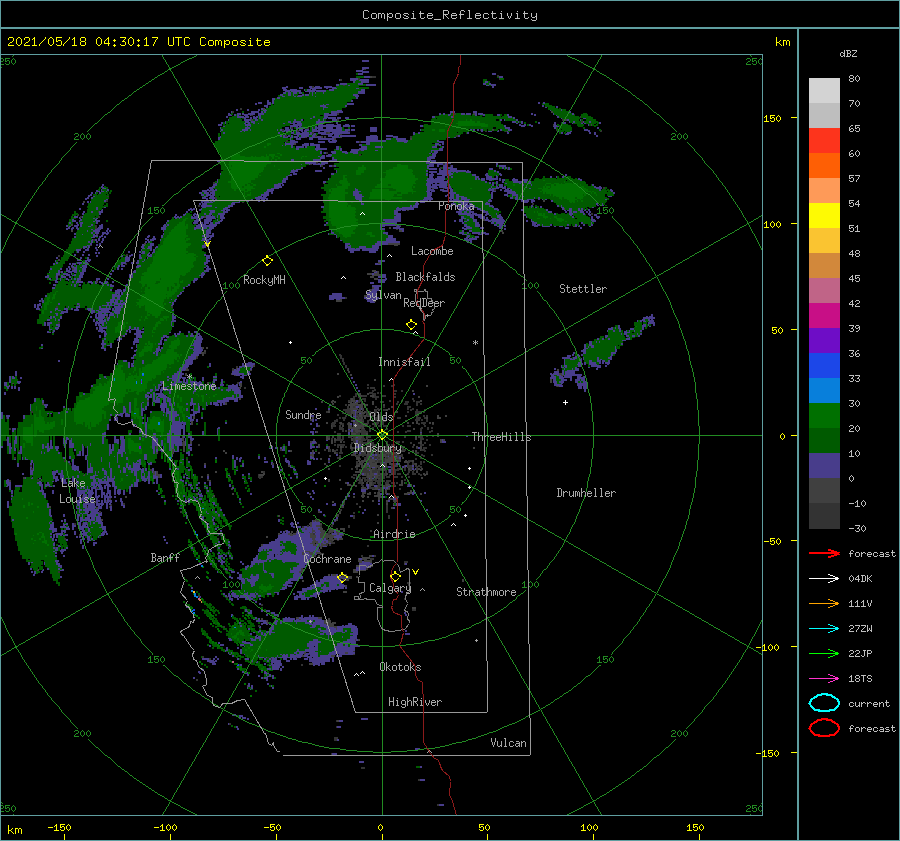The image size is (900, 841).
Task: Select yellow diamond marker beside RockyMH
Action: click(267, 261)
